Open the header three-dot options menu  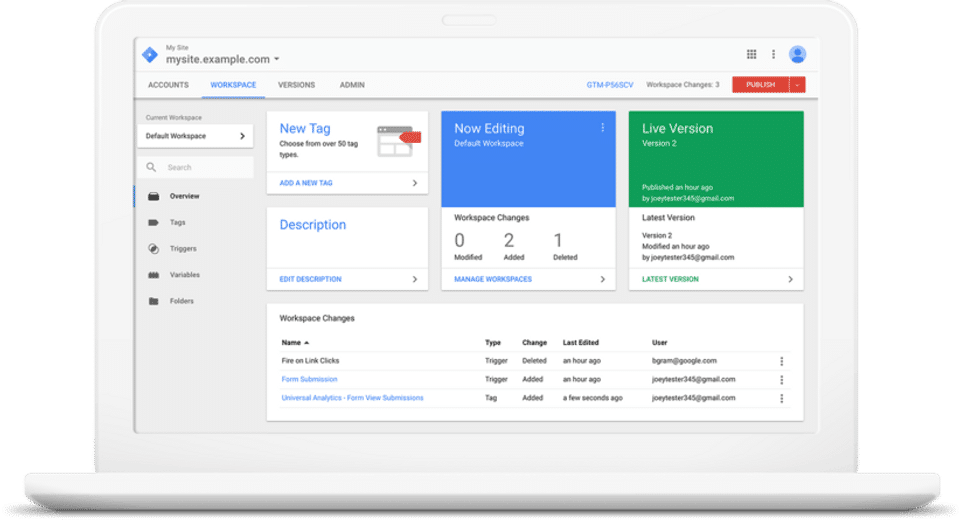[773, 55]
